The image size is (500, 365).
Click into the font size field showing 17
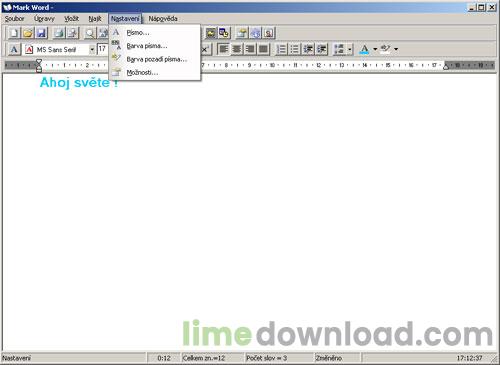click(x=103, y=49)
